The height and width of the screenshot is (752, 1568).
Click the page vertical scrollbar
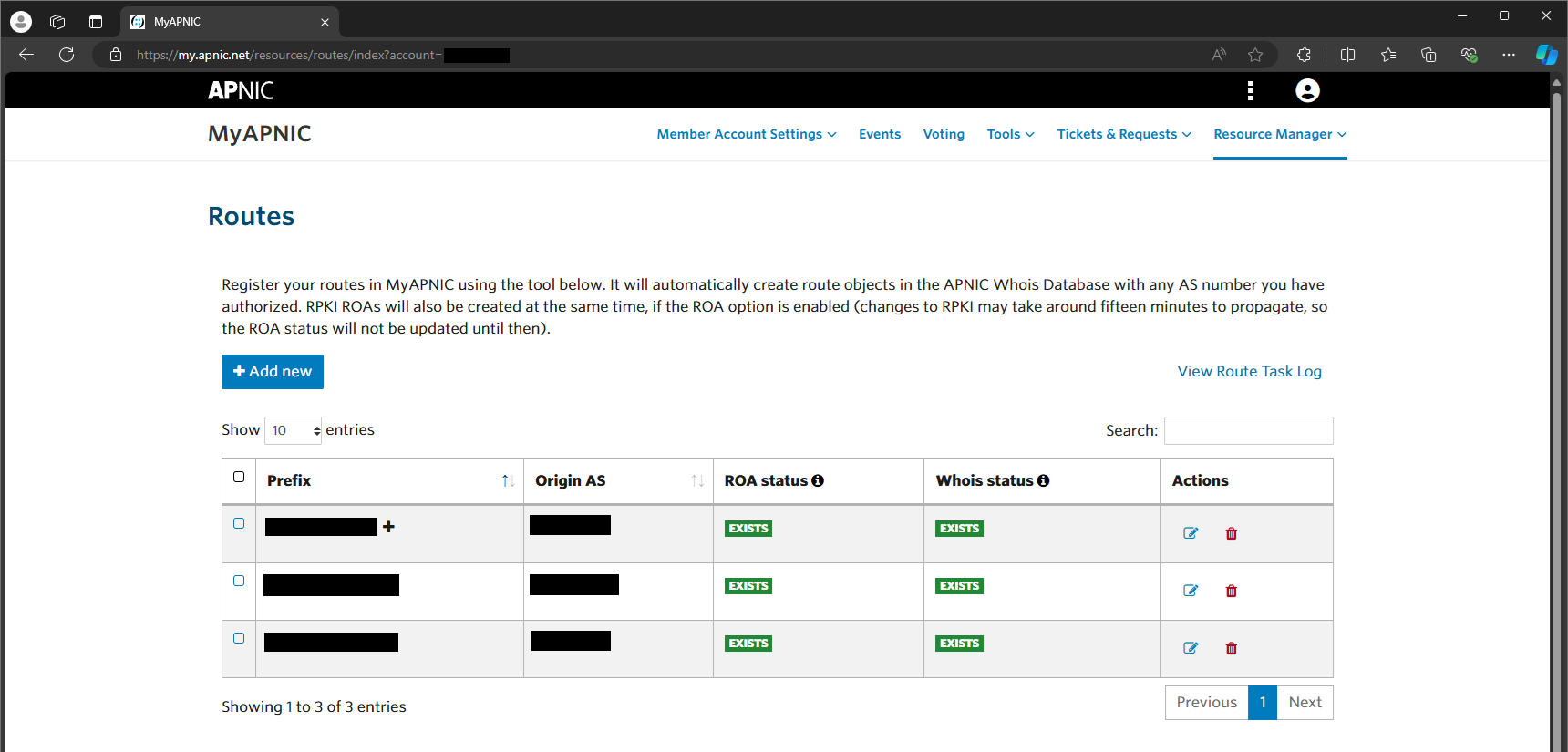(1557, 415)
